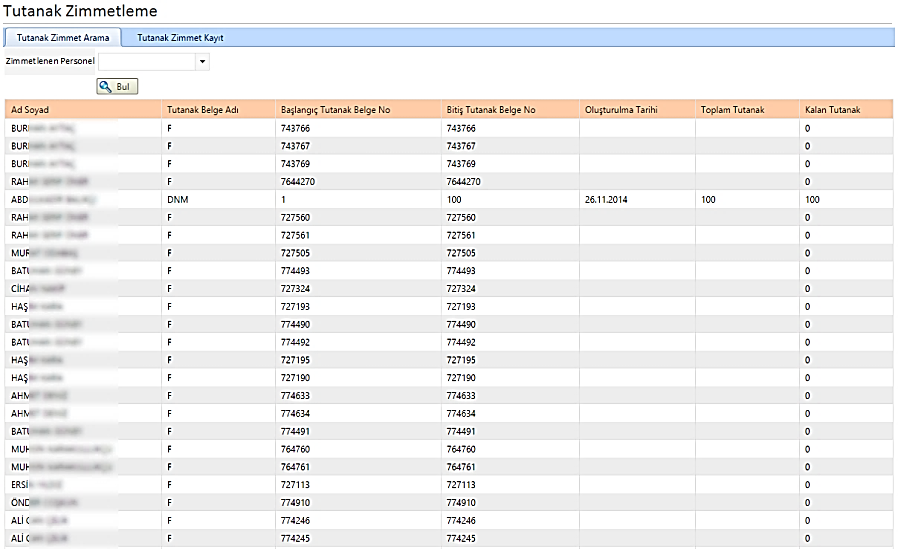Select start number cell 774490
The height and width of the screenshot is (549, 898).
[x=358, y=324]
